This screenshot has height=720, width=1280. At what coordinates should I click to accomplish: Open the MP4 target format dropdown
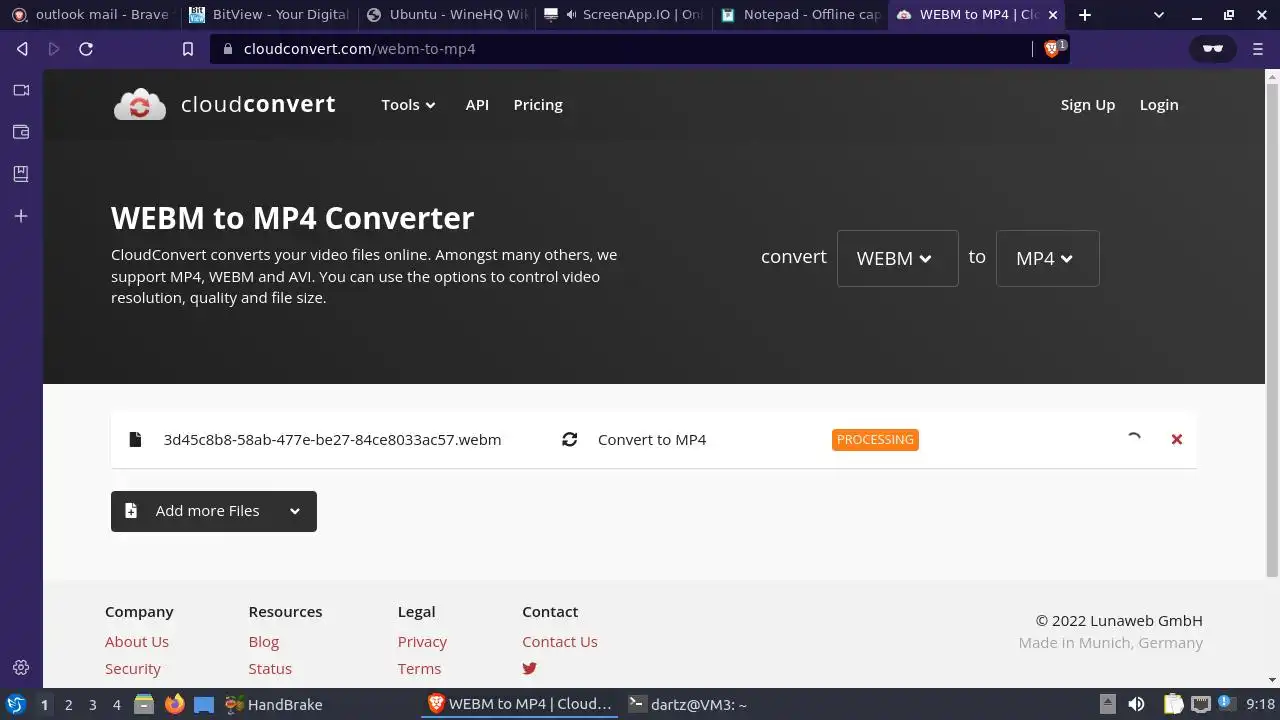(x=1047, y=258)
